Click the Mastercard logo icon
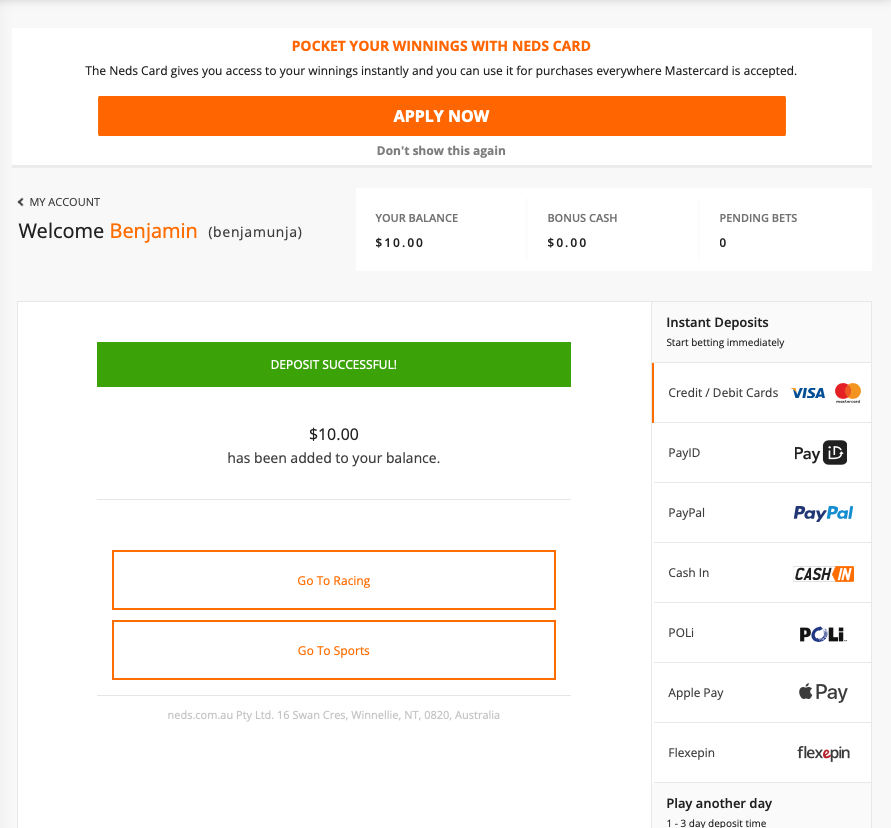The image size is (891, 828). coord(848,393)
